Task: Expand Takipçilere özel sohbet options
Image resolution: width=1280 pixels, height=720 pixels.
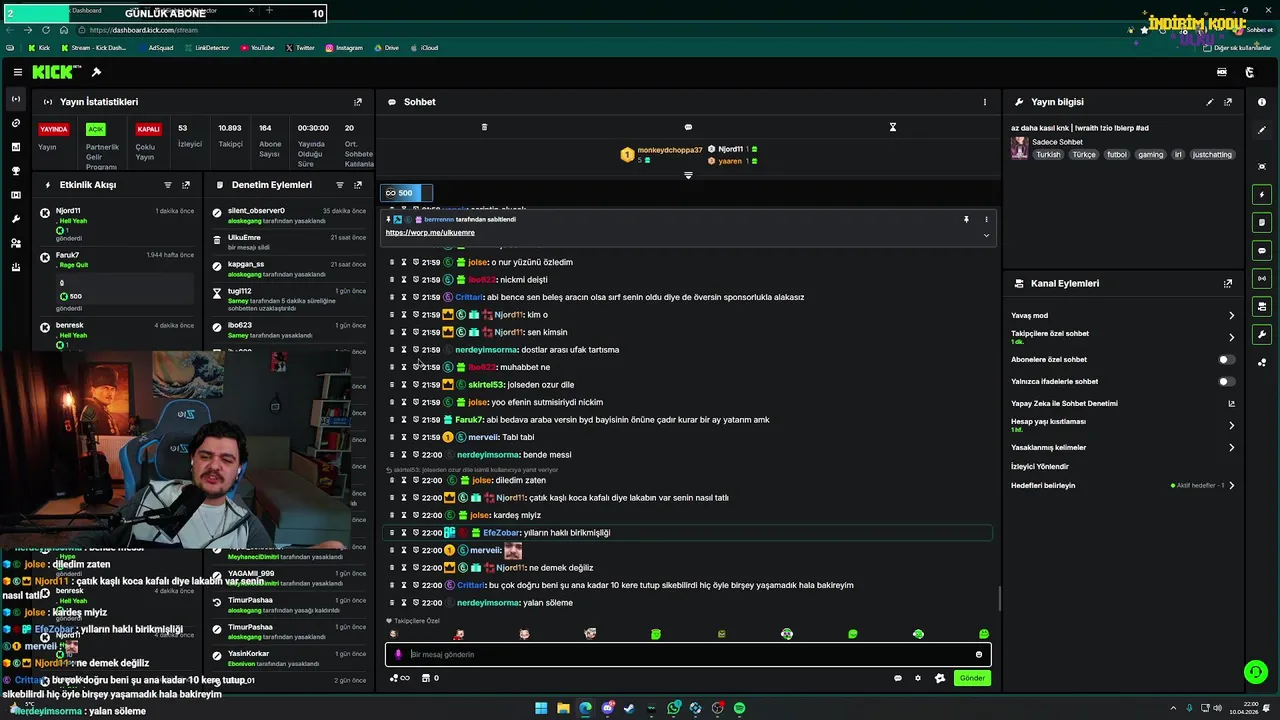Action: [x=1231, y=337]
